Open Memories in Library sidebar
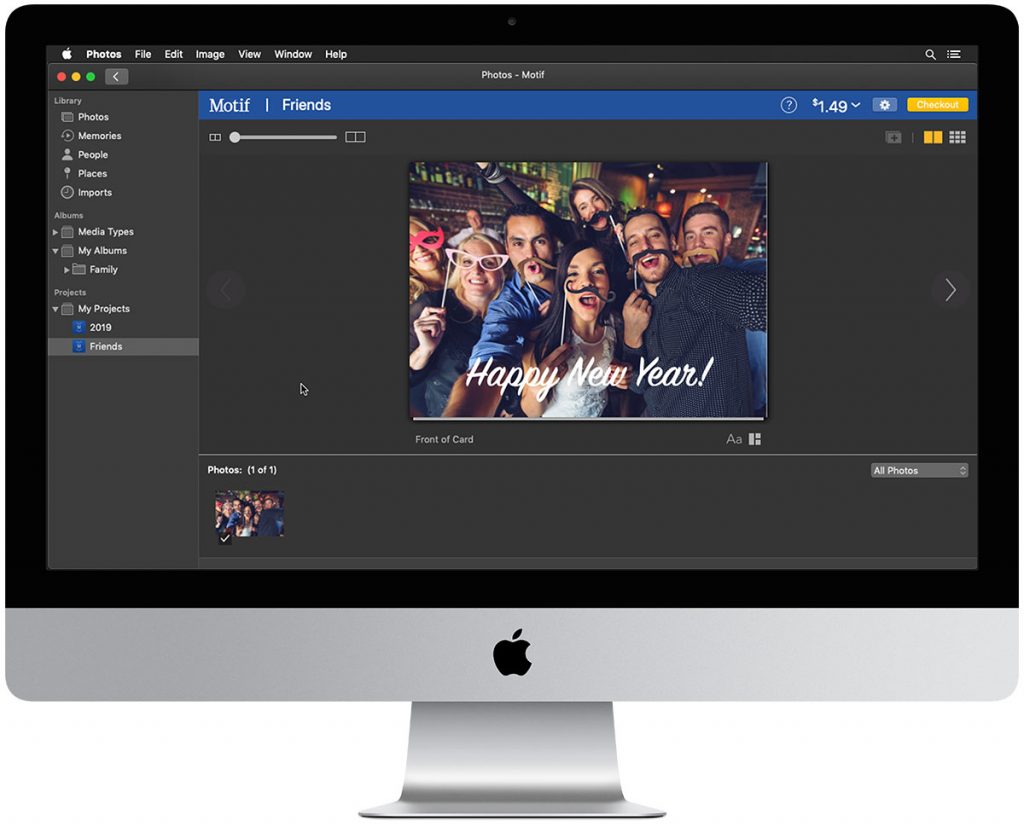Image resolution: width=1024 pixels, height=824 pixels. 99,136
